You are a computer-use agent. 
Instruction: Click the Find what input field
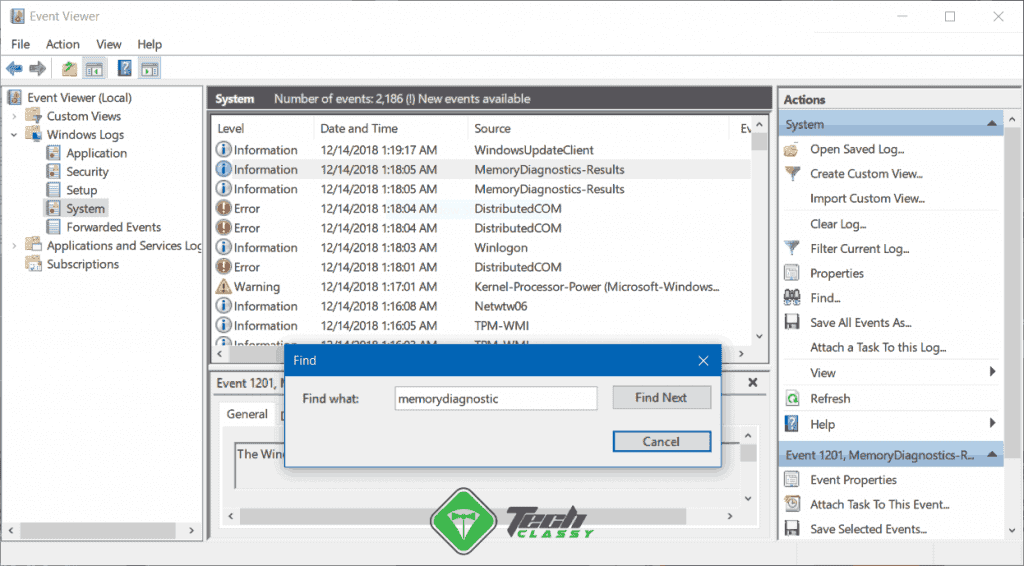(x=496, y=398)
